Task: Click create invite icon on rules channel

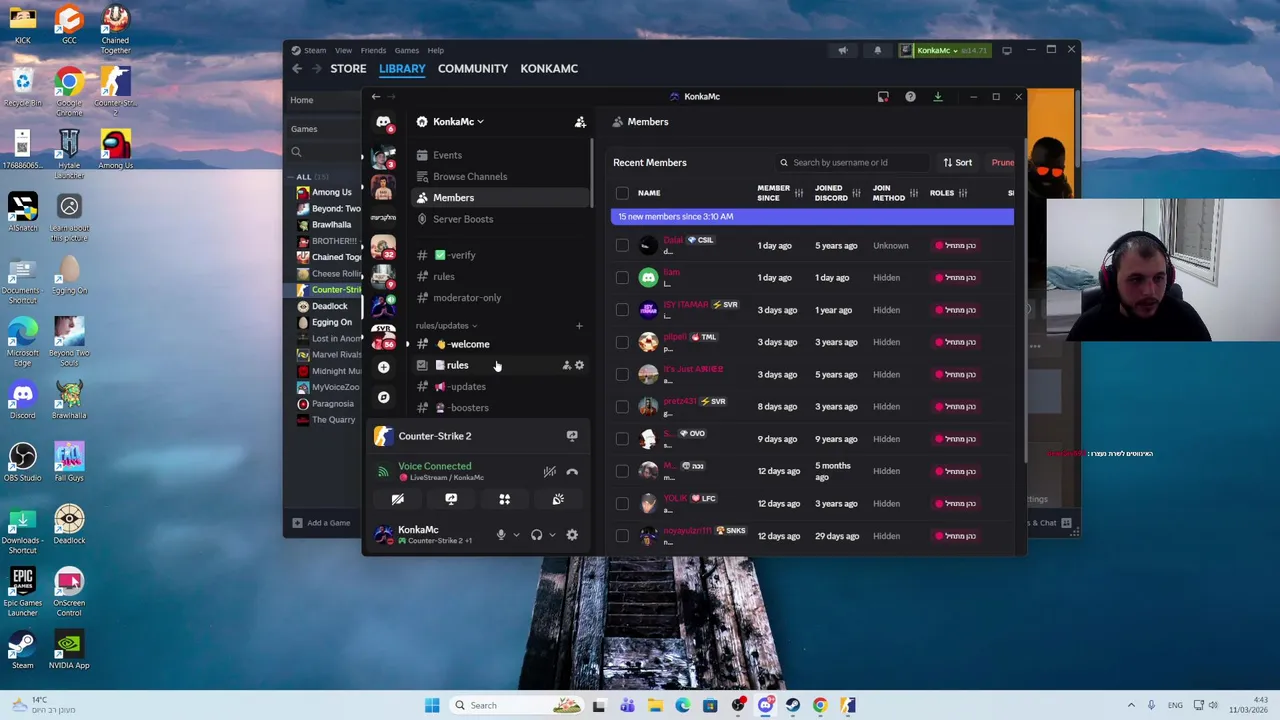Action: (x=566, y=365)
